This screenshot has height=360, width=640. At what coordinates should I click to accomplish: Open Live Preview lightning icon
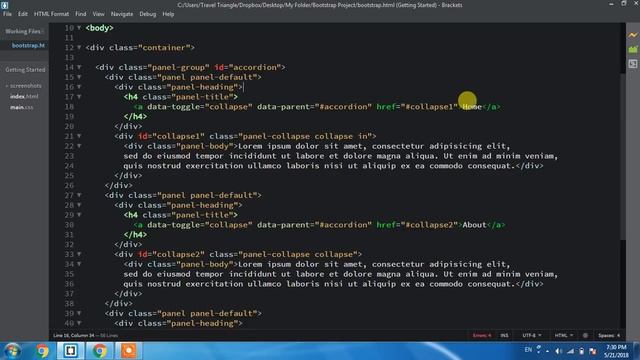pyautogui.click(x=633, y=35)
